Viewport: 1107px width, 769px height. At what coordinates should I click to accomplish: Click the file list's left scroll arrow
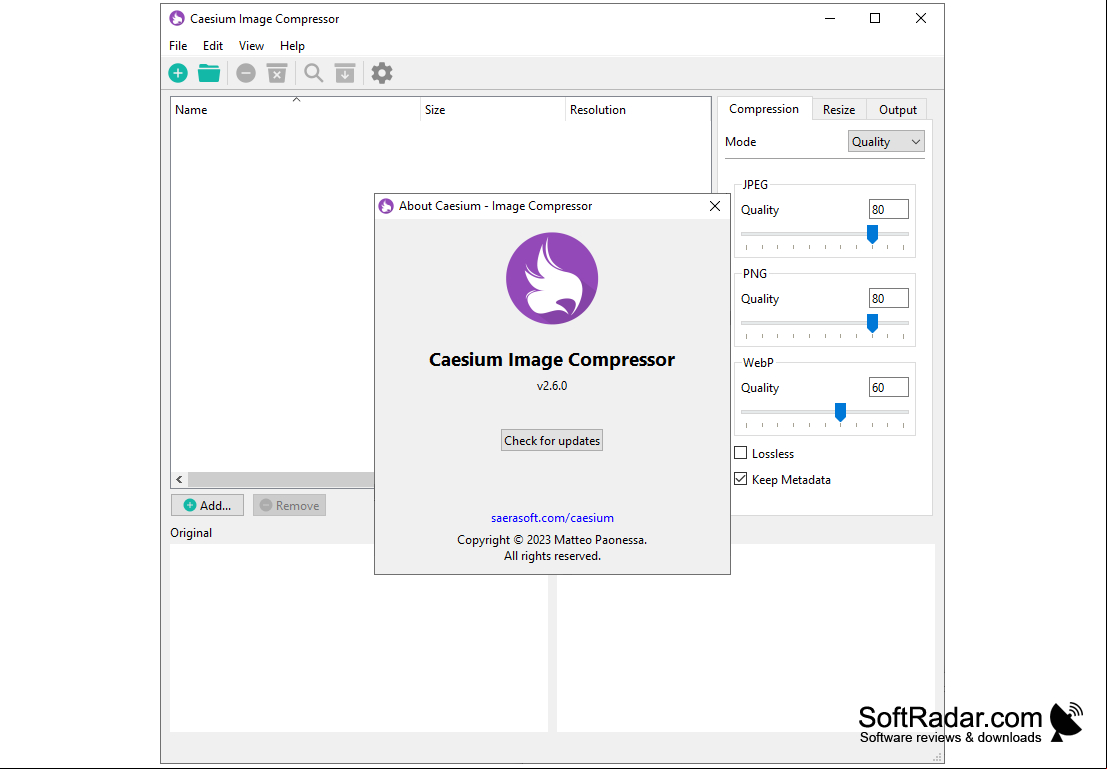(179, 479)
